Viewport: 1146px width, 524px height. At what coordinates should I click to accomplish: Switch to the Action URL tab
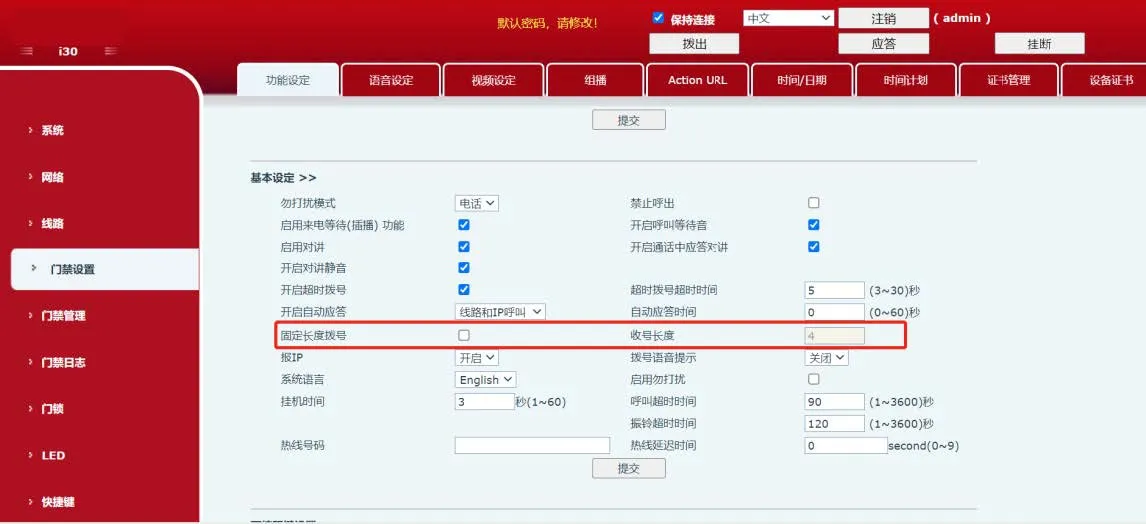tap(697, 80)
